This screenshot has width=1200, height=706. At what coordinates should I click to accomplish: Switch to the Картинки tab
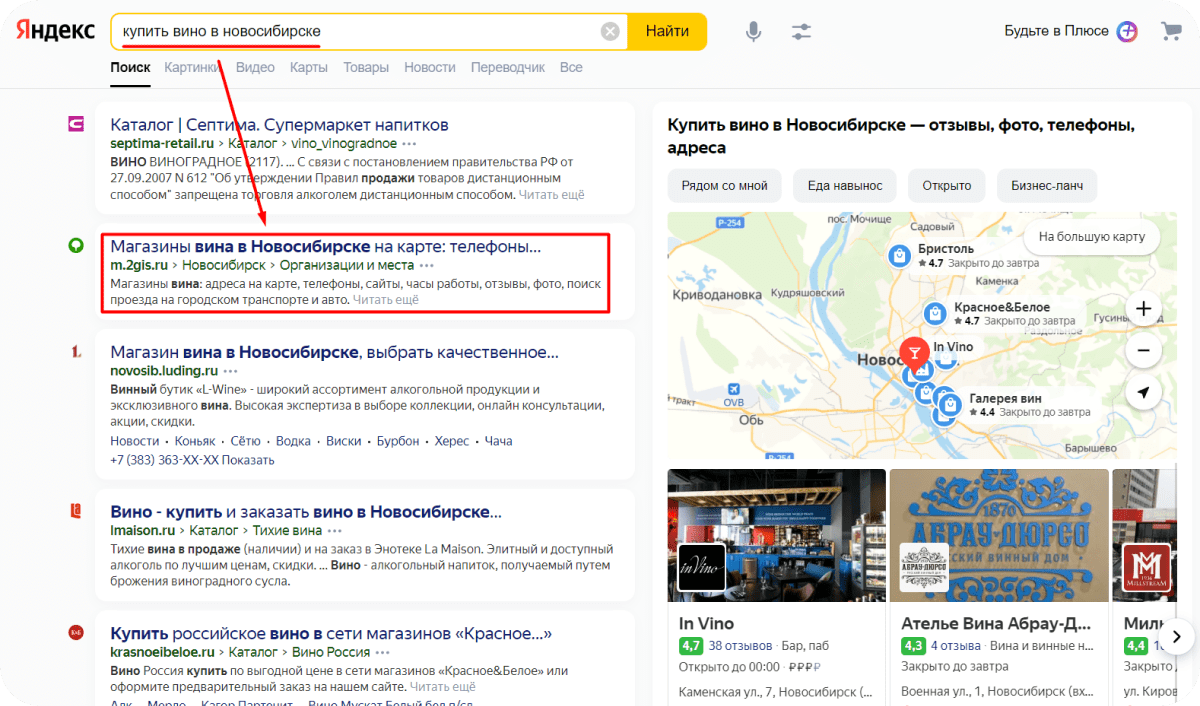point(192,67)
